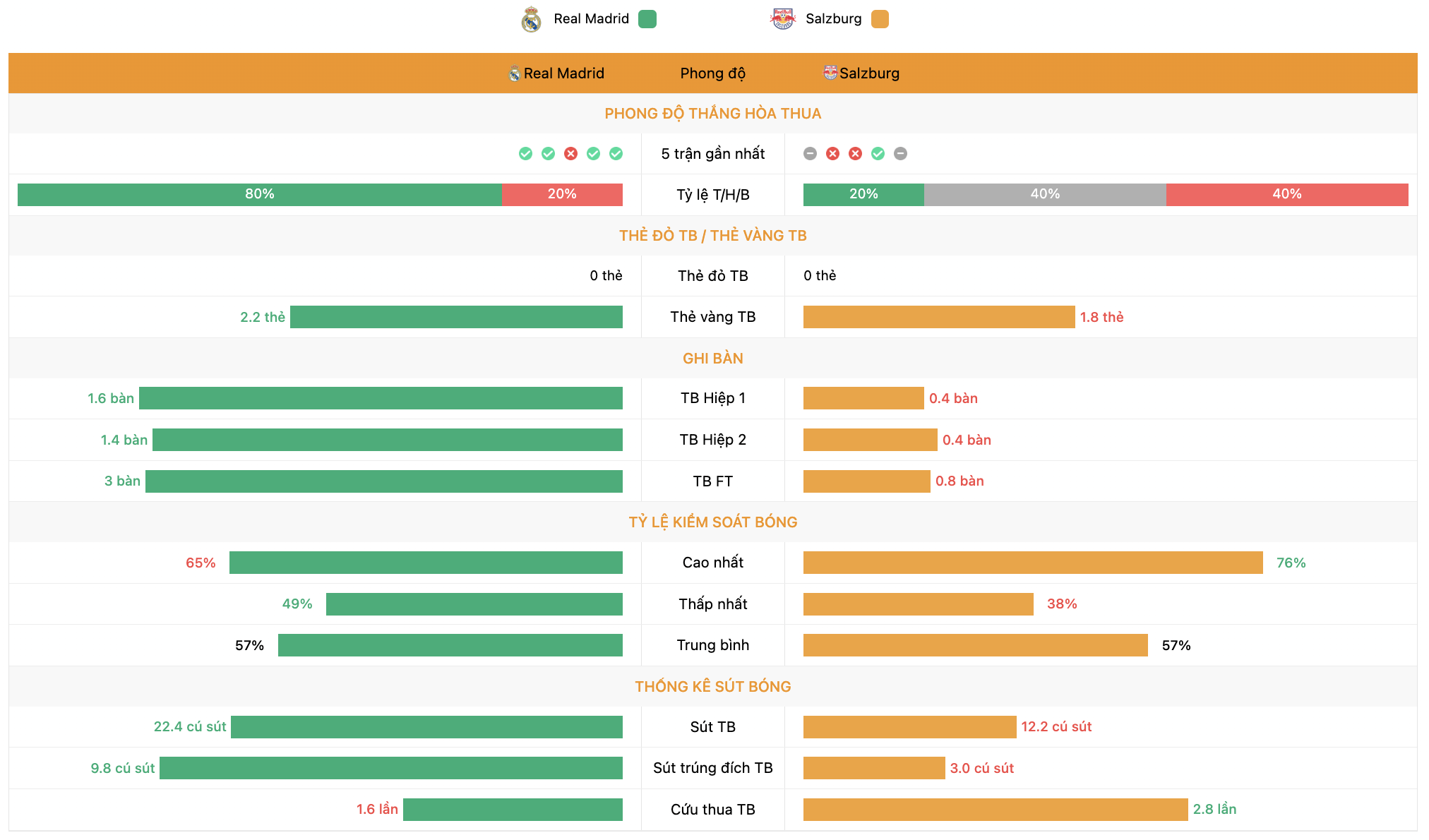Click Real Madrid's 20% loss segment
The height and width of the screenshot is (840, 1429).
click(x=562, y=195)
